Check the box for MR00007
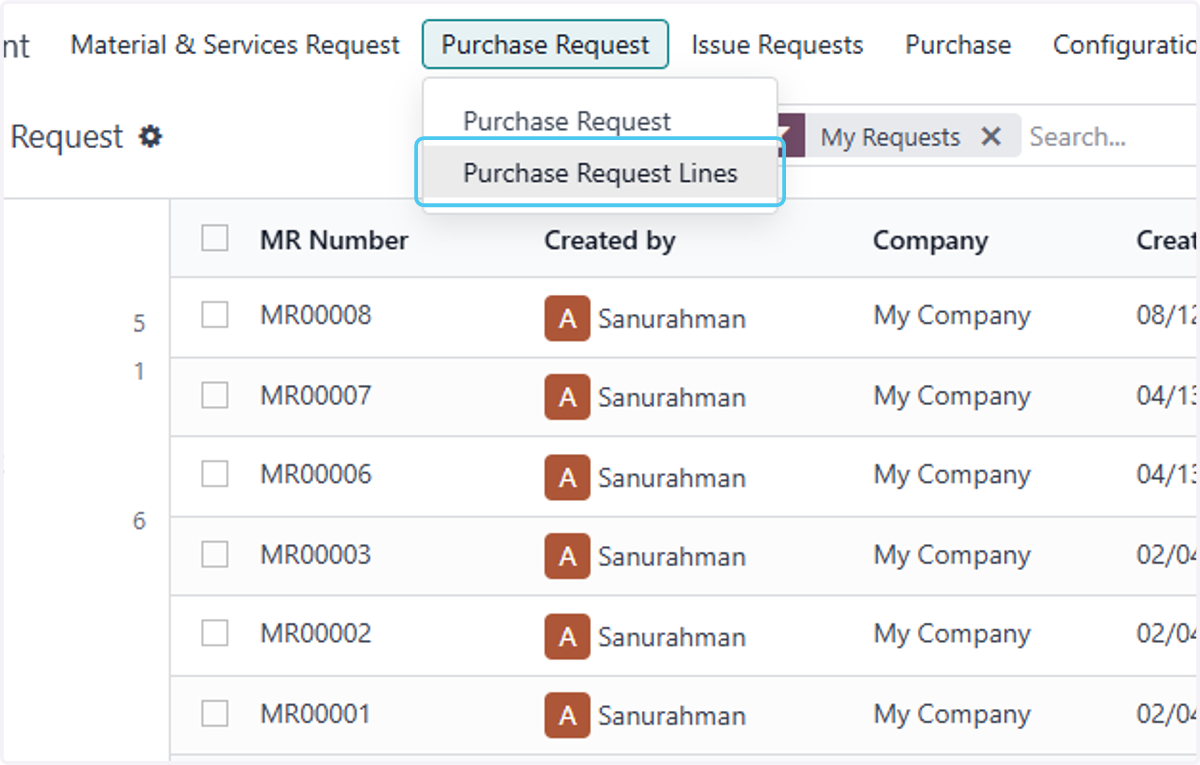The height and width of the screenshot is (765, 1200). [x=215, y=395]
